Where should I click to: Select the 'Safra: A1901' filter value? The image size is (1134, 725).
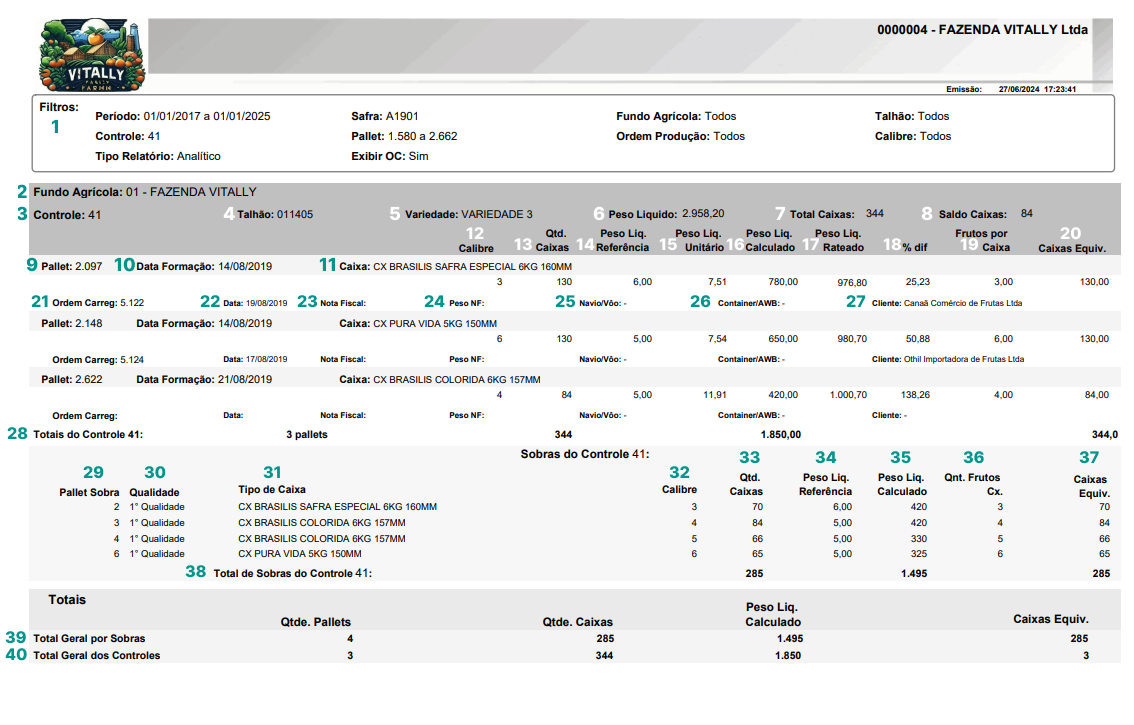click(x=385, y=116)
